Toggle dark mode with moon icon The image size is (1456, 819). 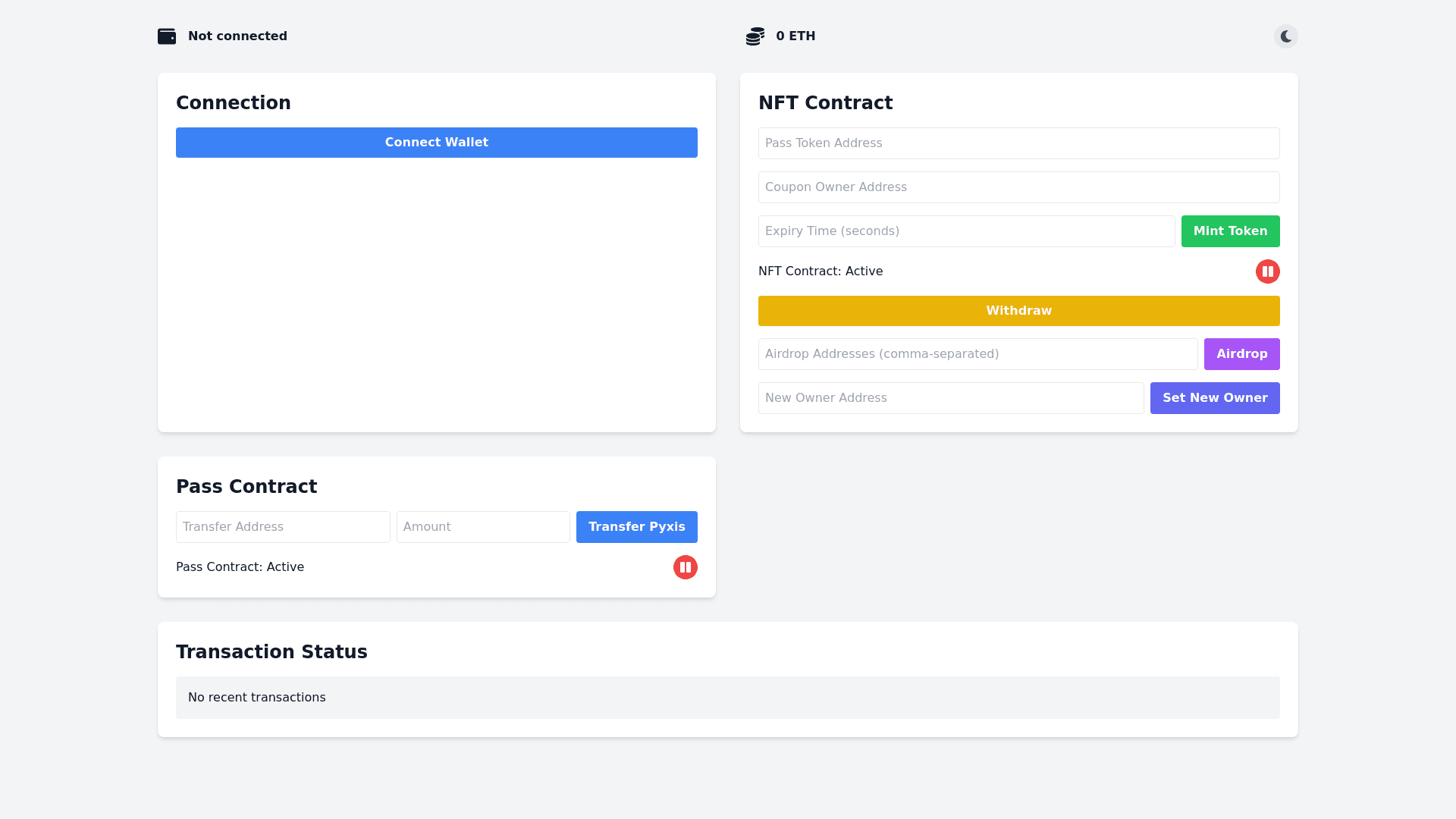pyautogui.click(x=1285, y=36)
